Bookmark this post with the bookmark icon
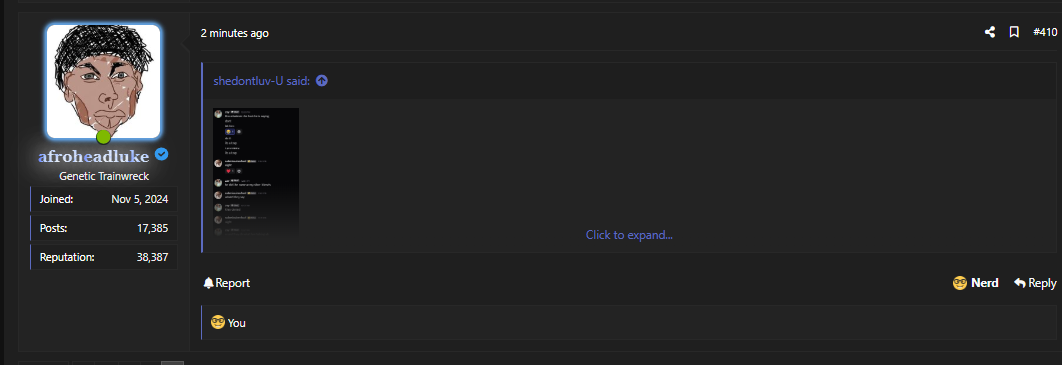 tap(1014, 32)
